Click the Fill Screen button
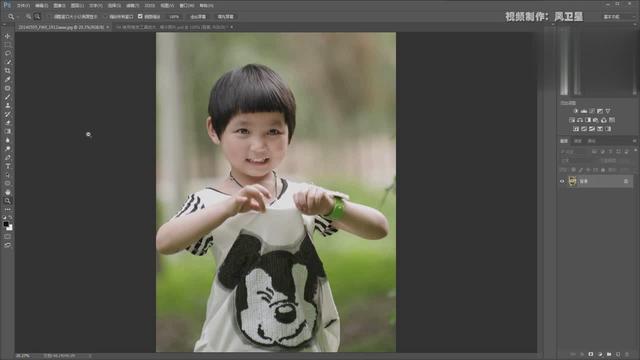640x360 pixels. [225, 17]
